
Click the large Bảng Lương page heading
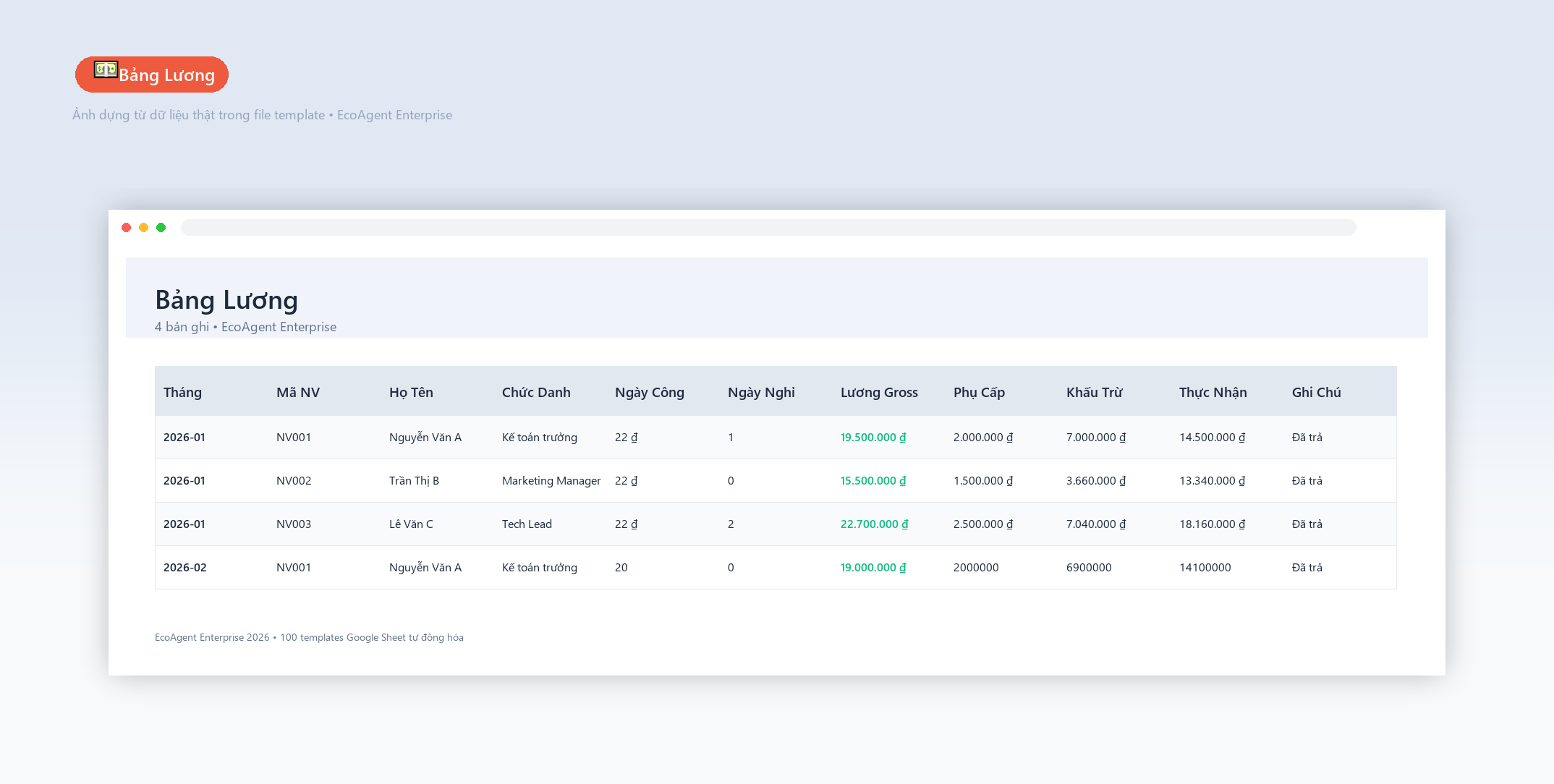226,300
